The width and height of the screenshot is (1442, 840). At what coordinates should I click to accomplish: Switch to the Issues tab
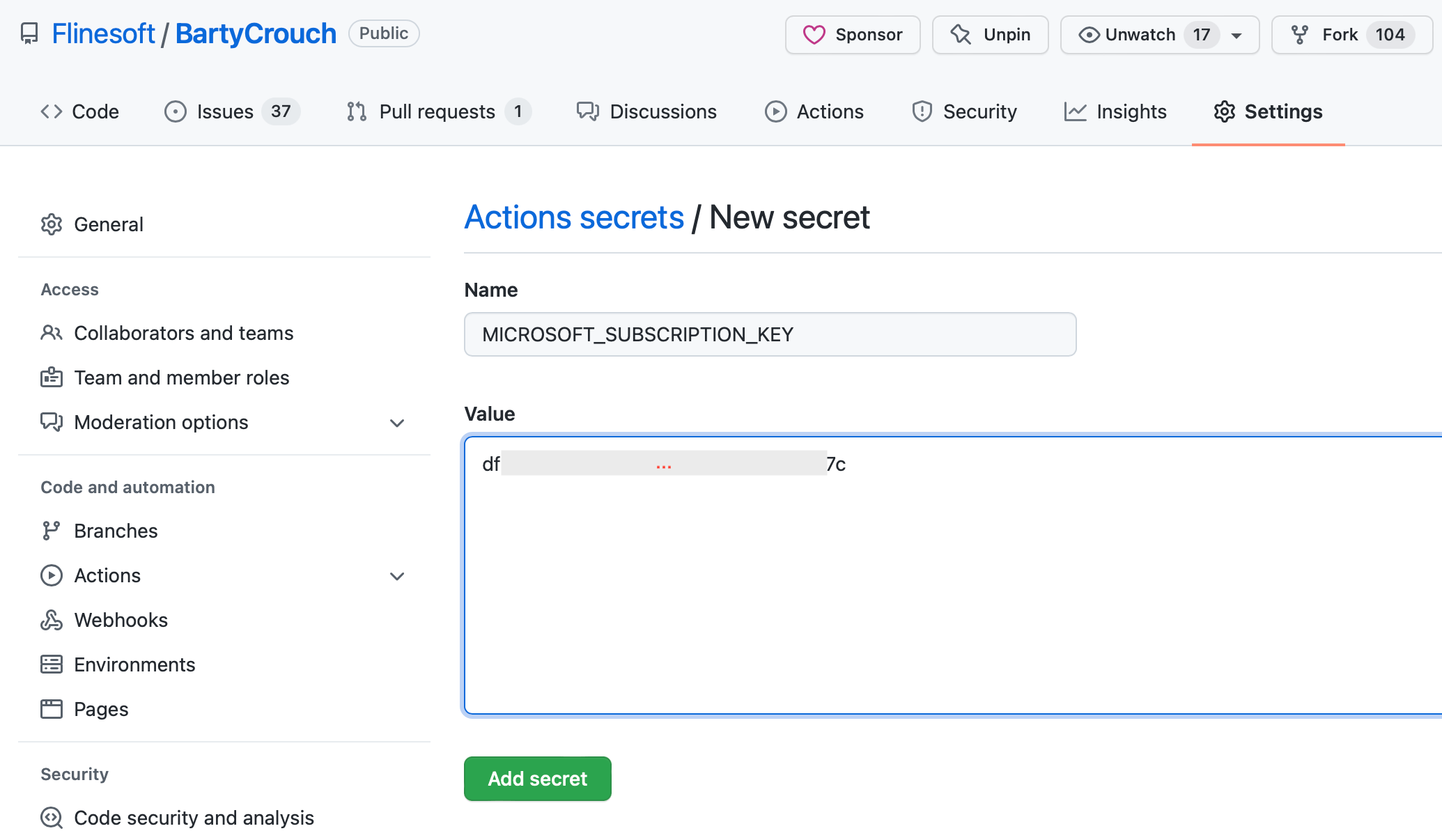(x=232, y=111)
